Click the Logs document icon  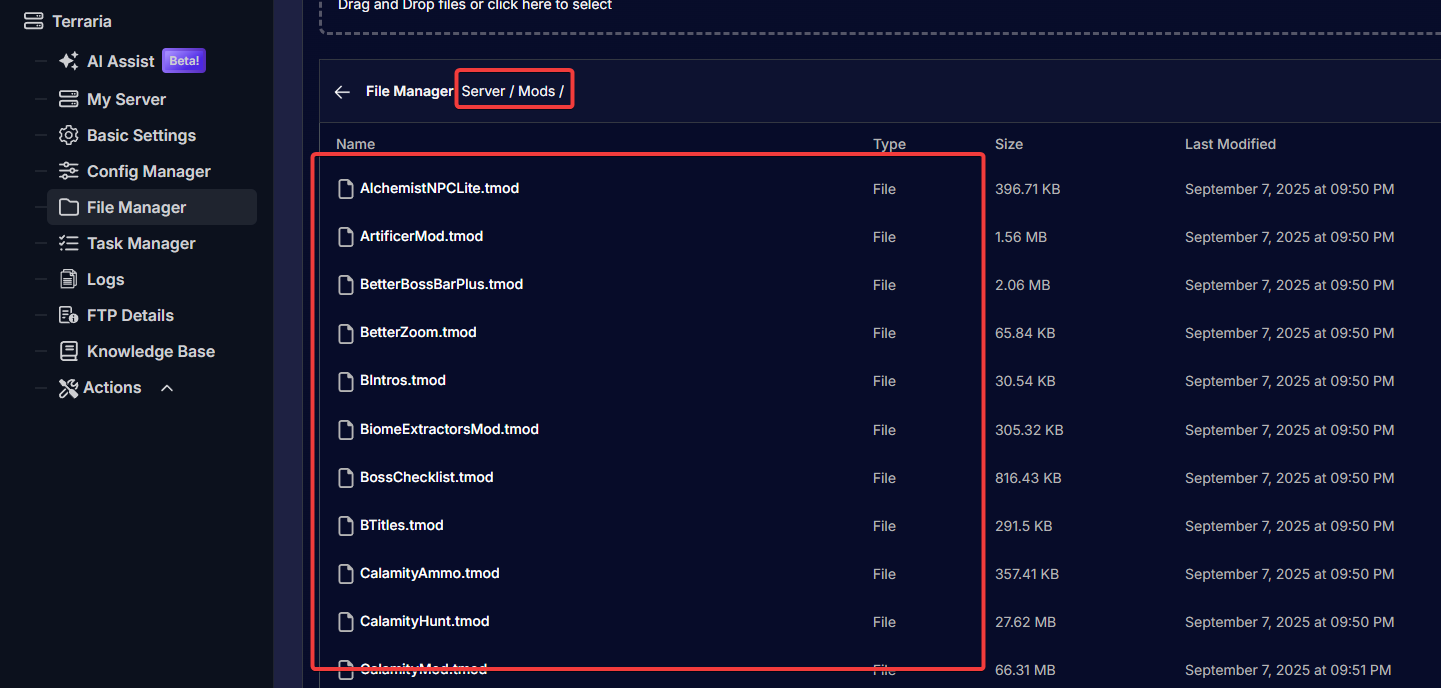(68, 279)
